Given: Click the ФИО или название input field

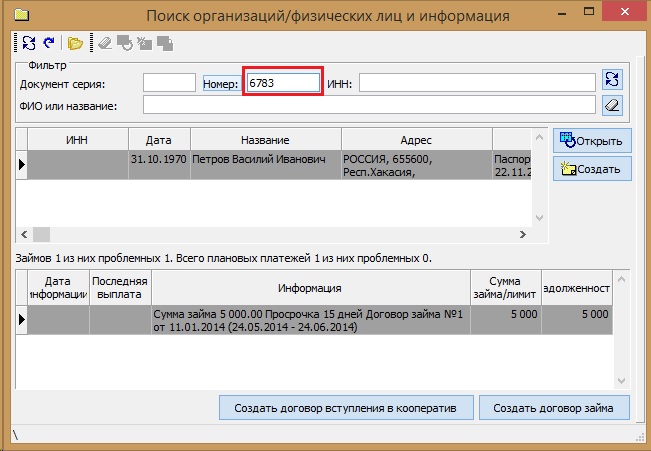Looking at the screenshot, I should click(x=370, y=105).
